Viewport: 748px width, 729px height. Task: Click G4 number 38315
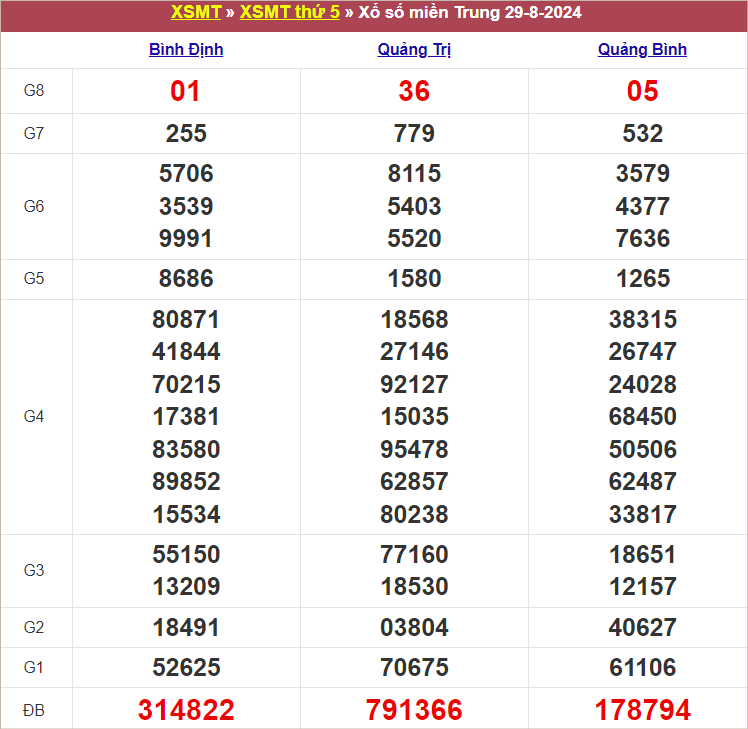[x=643, y=320]
